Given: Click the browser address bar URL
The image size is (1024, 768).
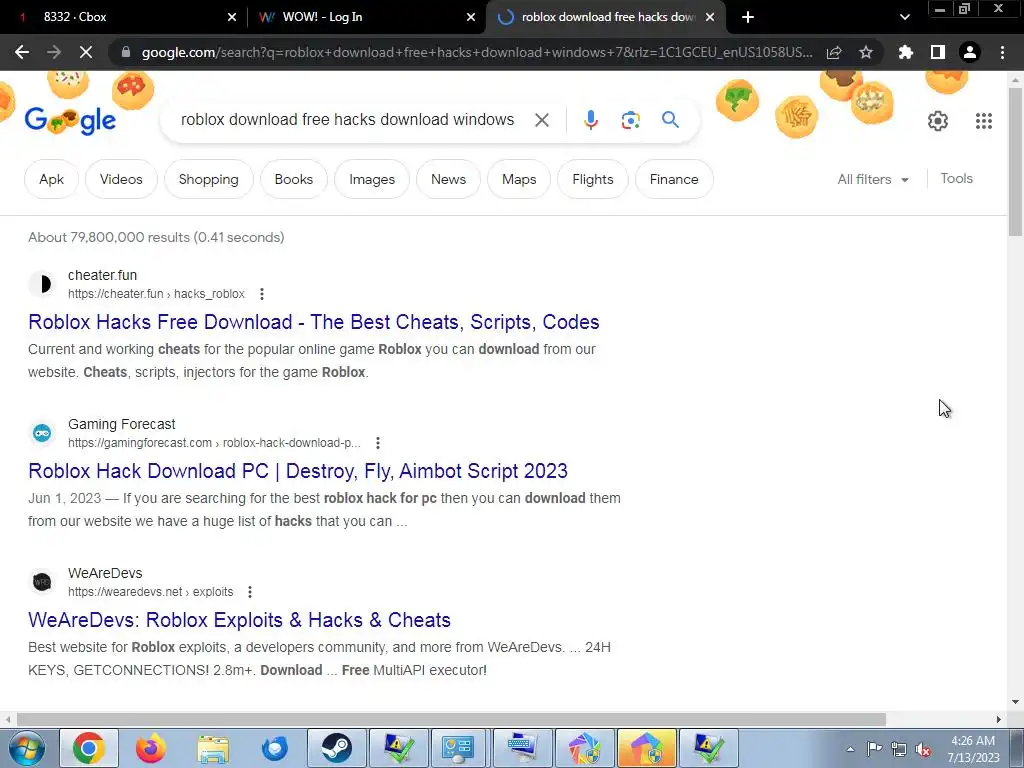Looking at the screenshot, I should pos(477,52).
